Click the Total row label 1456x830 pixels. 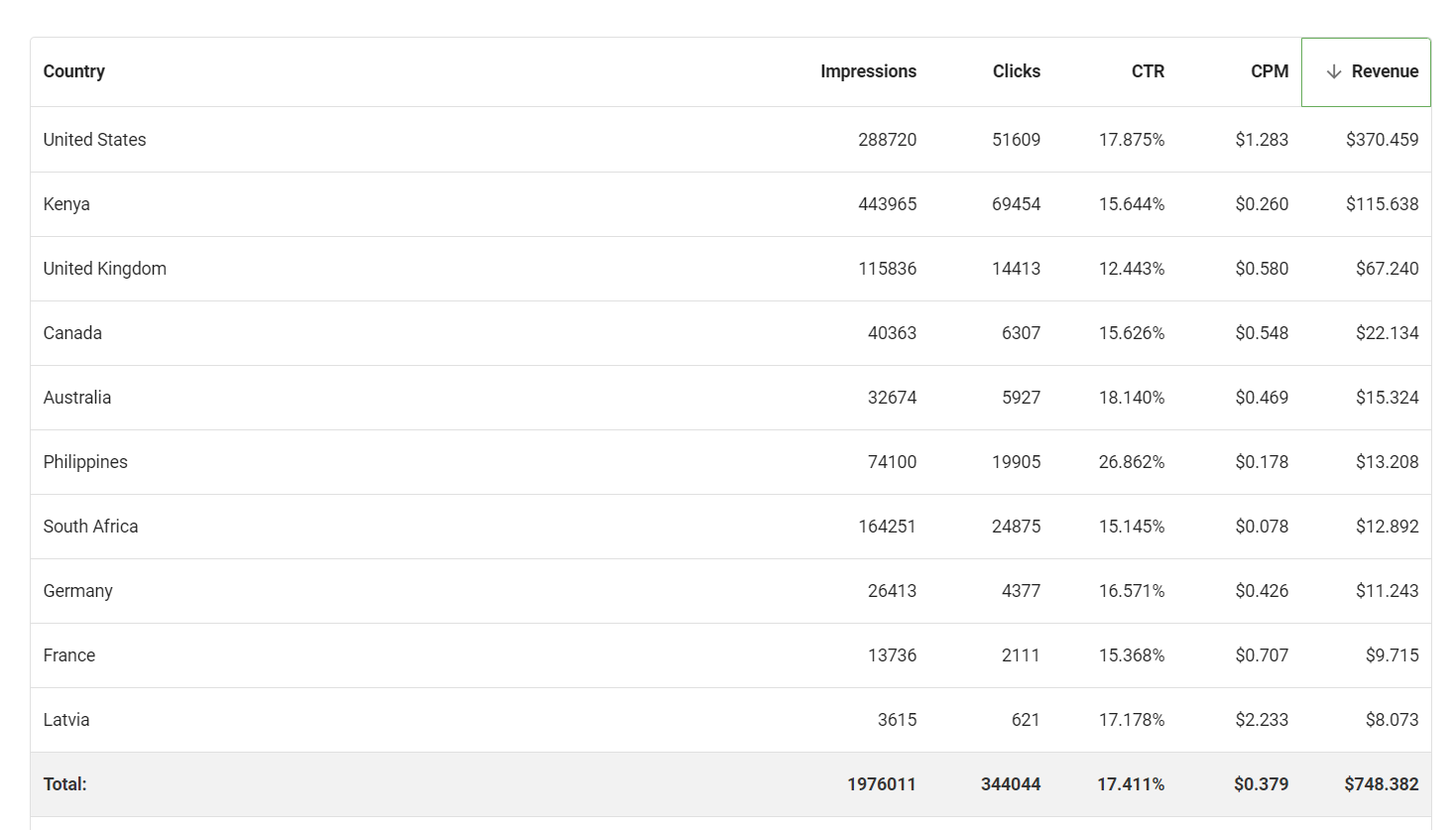point(65,783)
